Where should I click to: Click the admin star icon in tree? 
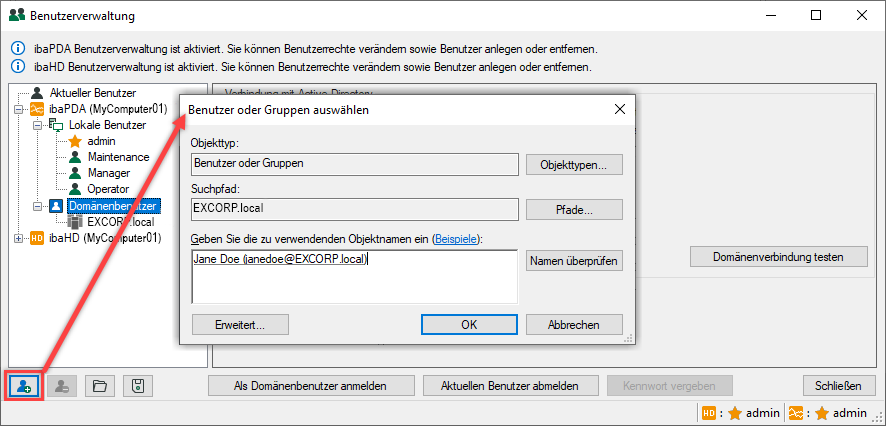pos(75,141)
